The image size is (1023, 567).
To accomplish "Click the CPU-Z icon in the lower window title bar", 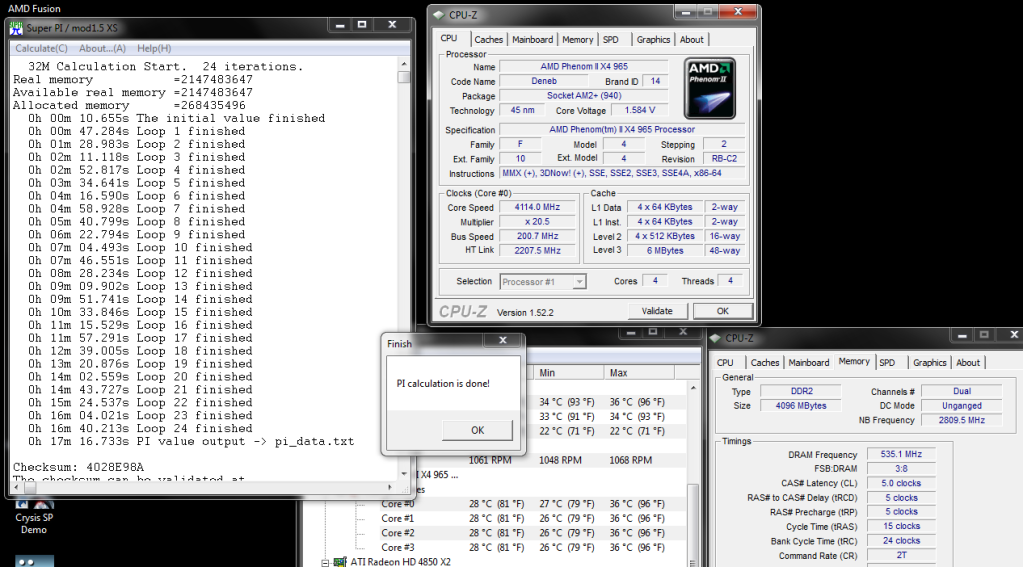I will pos(716,338).
